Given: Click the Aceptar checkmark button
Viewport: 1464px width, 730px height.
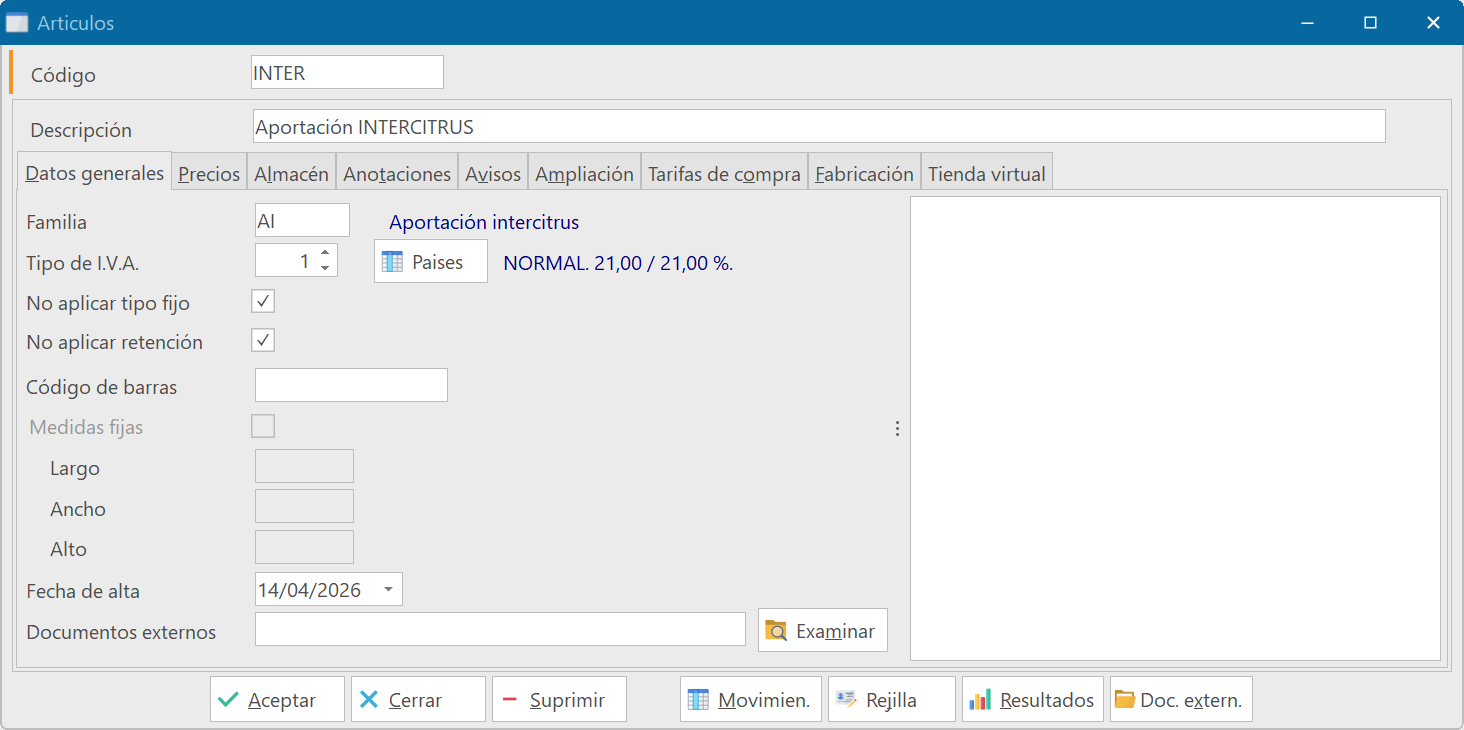Looking at the screenshot, I should (x=277, y=700).
